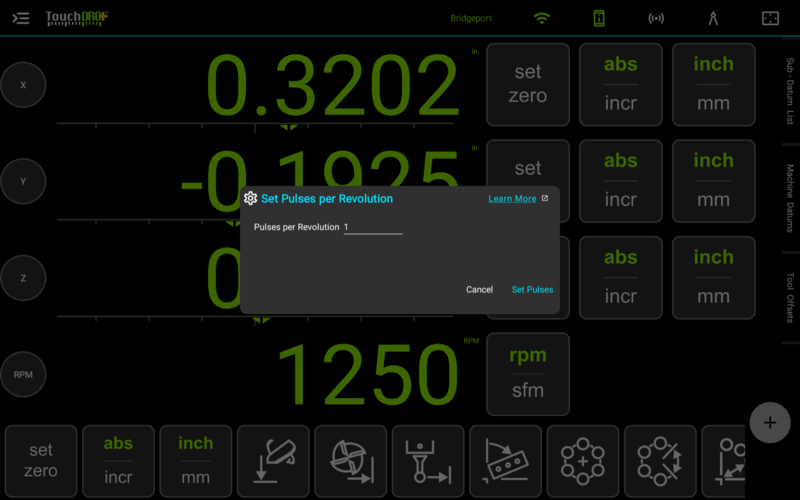The width and height of the screenshot is (800, 500).
Task: Click the external link icon beside Learn More
Action: [545, 198]
